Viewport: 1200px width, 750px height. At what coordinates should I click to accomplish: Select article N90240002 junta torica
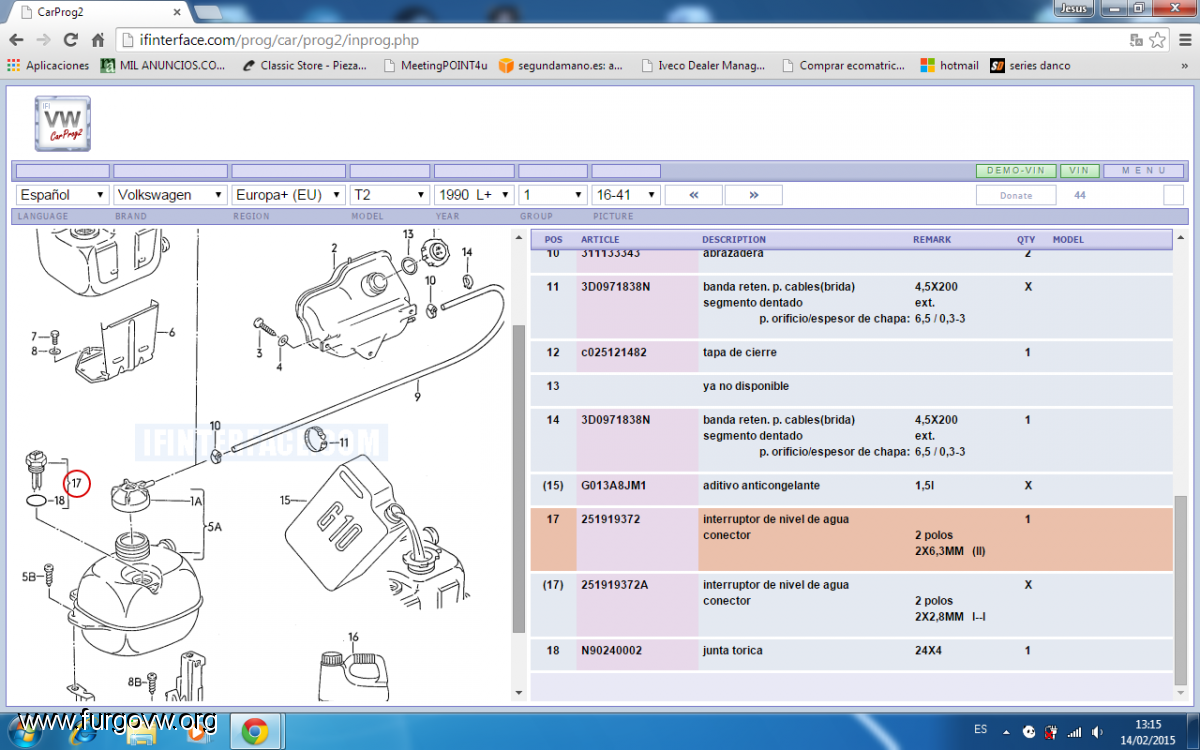611,650
